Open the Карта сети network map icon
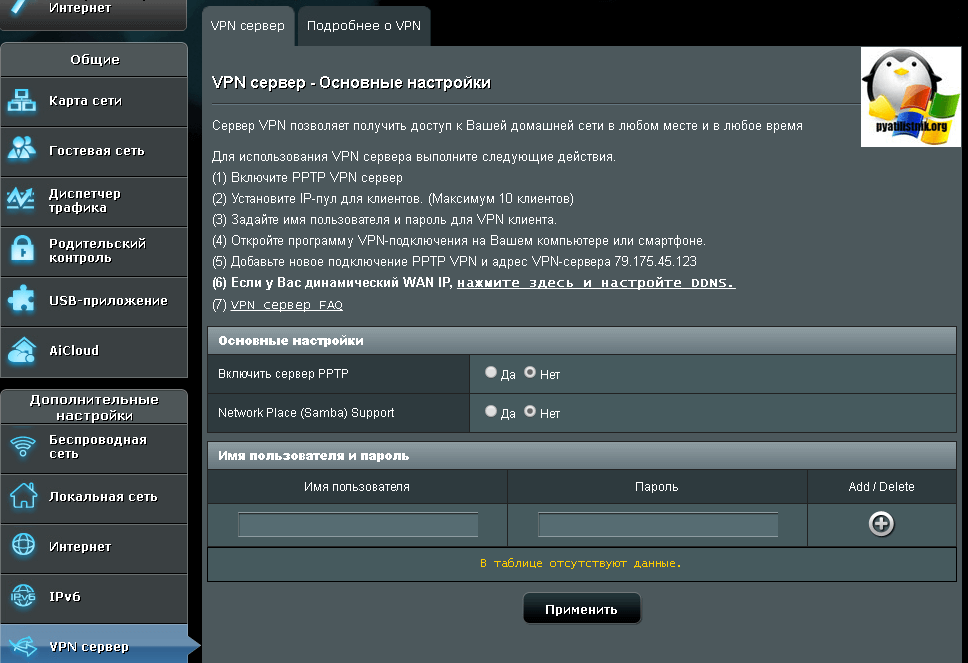This screenshot has width=968, height=663. (x=22, y=101)
